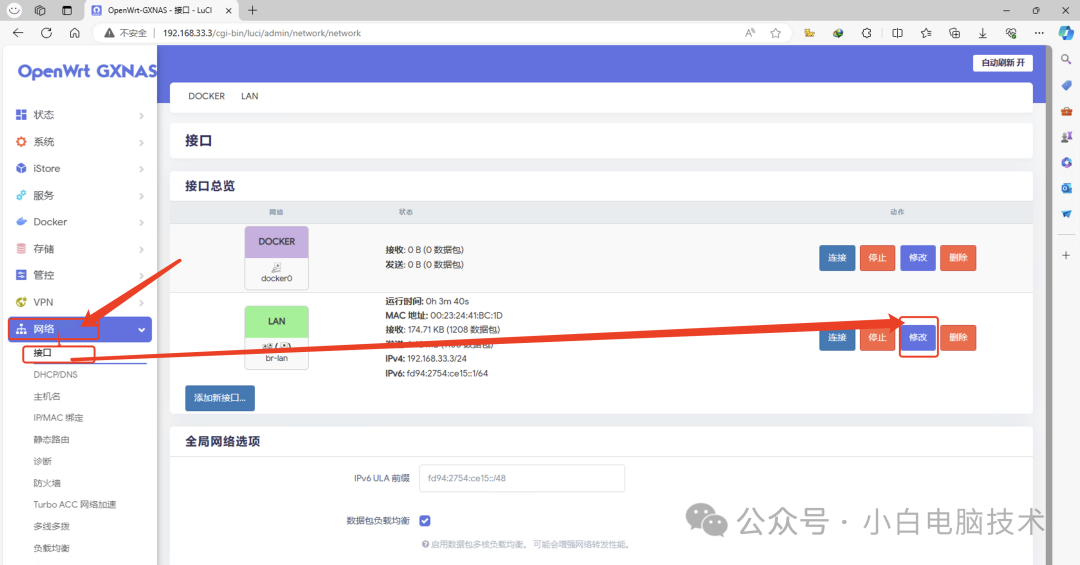Open the browser extensions puzzle icon
Image resolution: width=1080 pixels, height=565 pixels.
click(x=866, y=32)
